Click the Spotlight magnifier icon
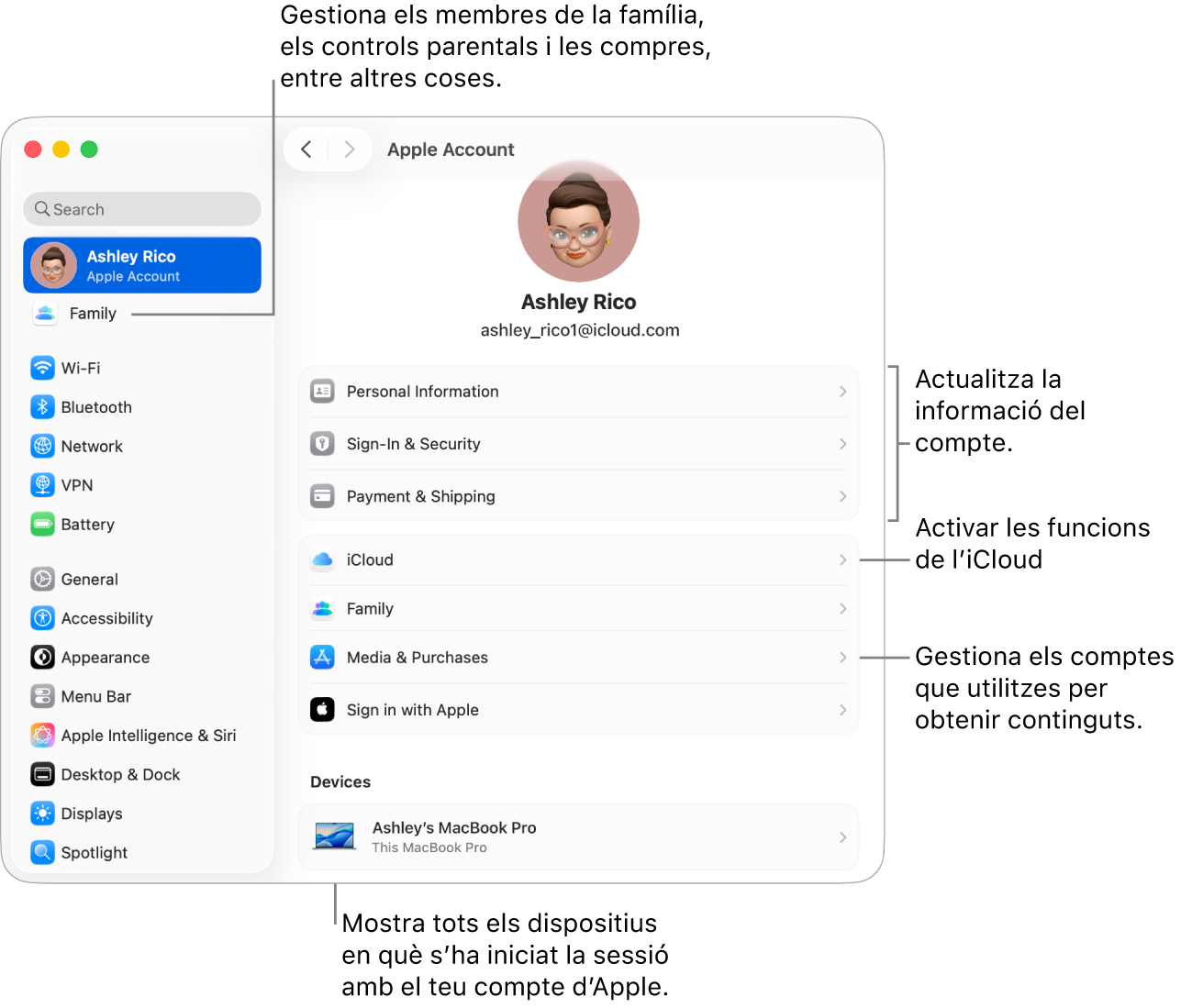 click(43, 852)
